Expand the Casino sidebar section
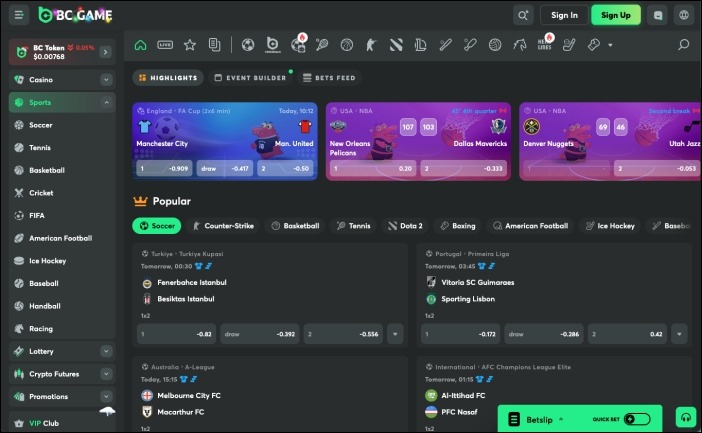 106,79
